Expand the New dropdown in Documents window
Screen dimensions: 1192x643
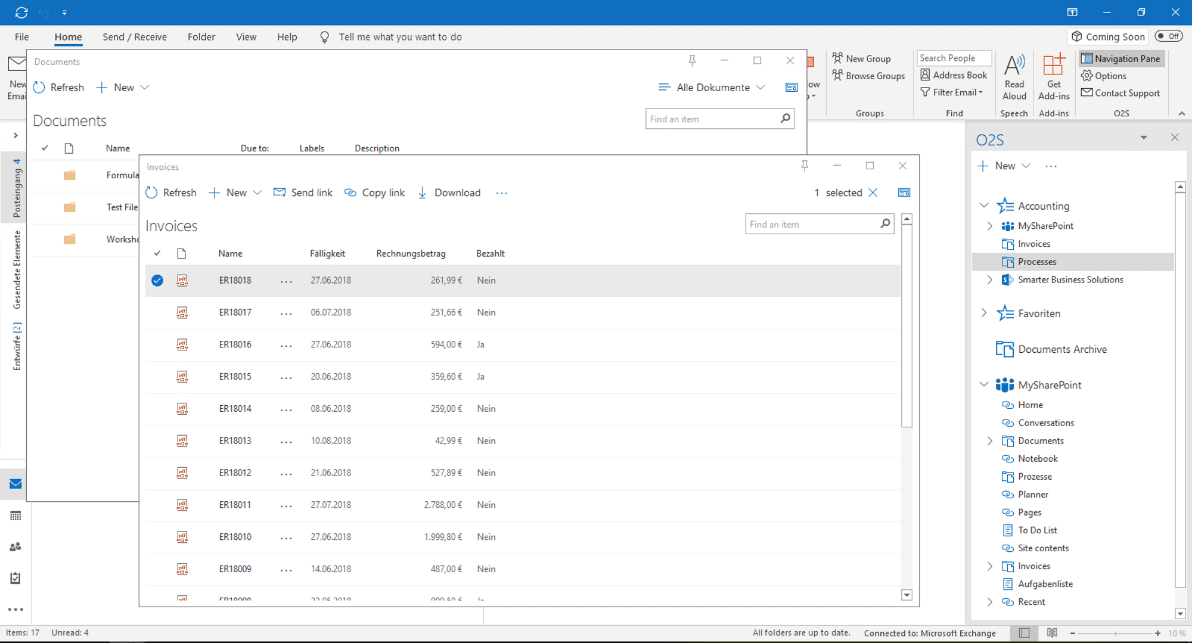coord(144,87)
